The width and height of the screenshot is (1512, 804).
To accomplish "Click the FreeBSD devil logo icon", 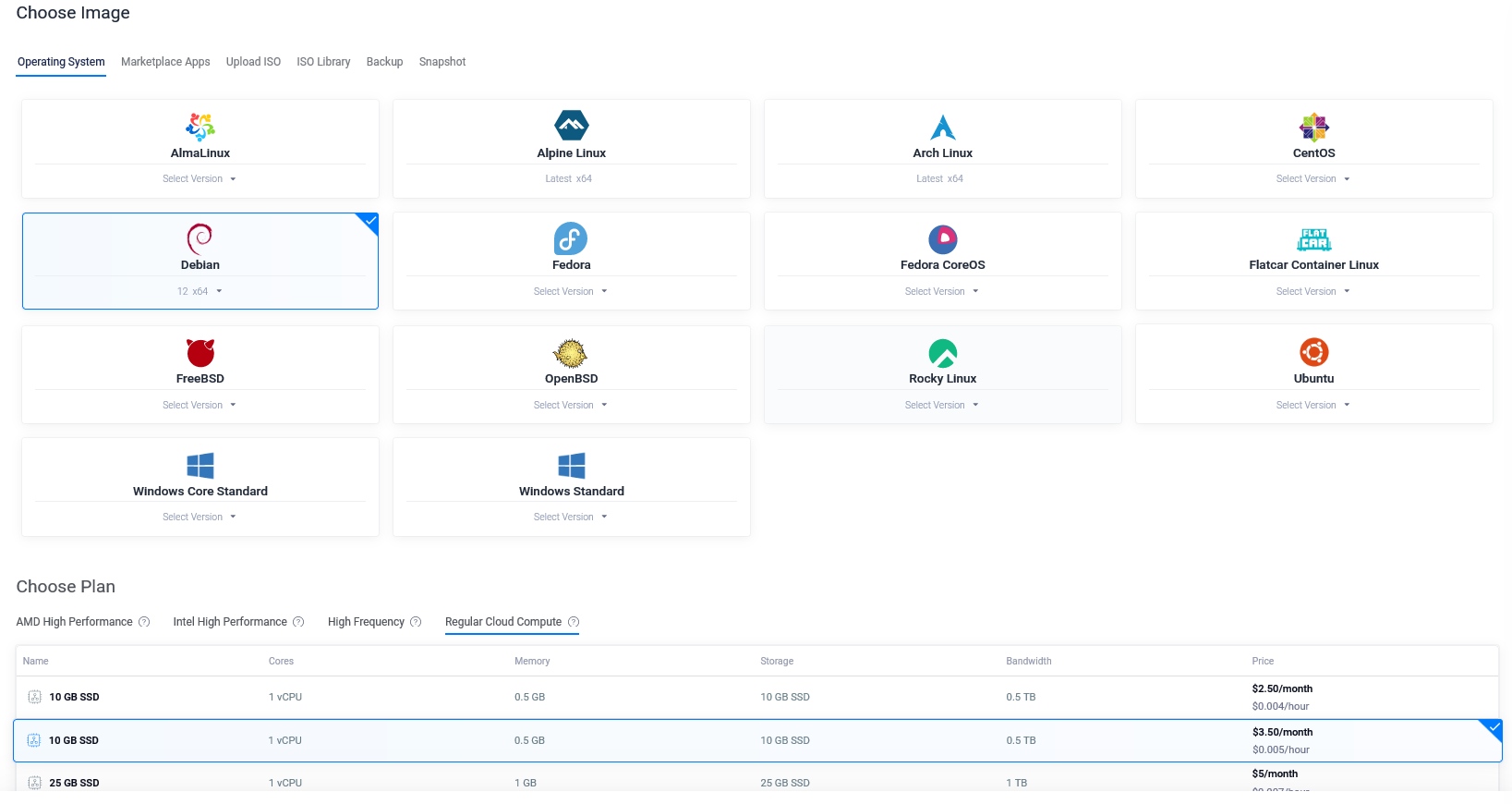I will [x=200, y=352].
